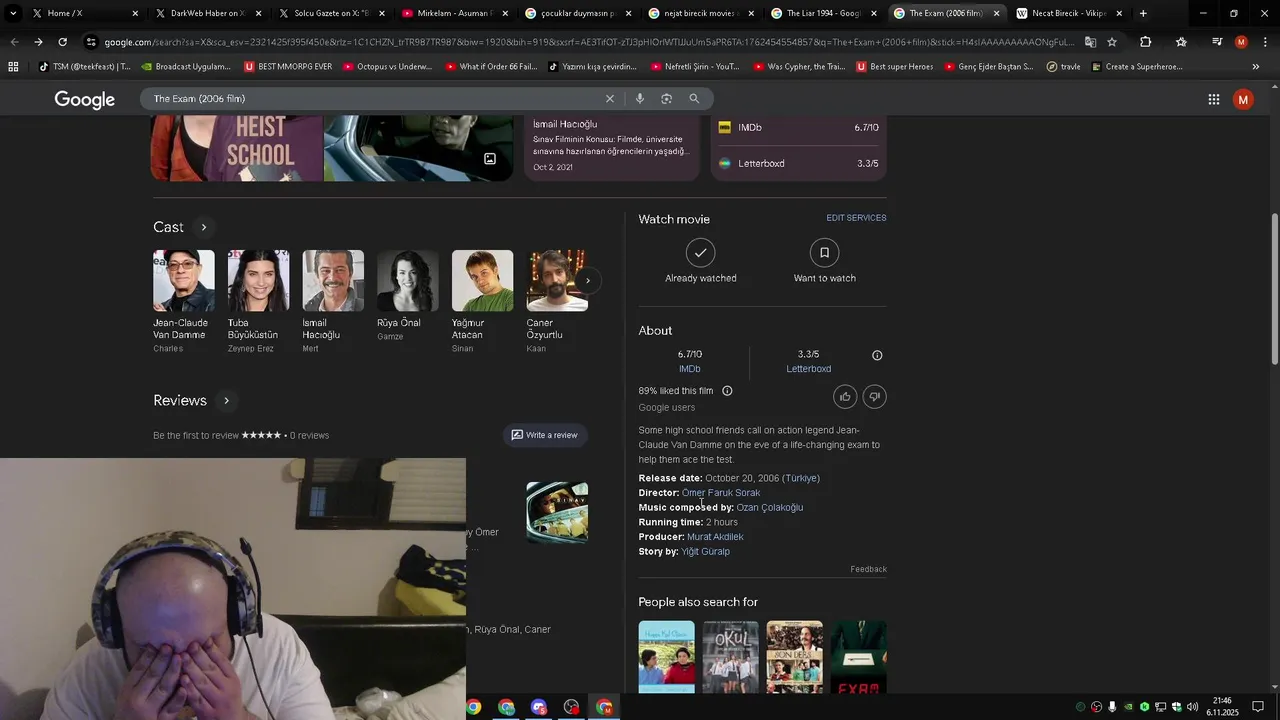Start voice search with microphone icon
The height and width of the screenshot is (720, 1280).
pyautogui.click(x=639, y=99)
